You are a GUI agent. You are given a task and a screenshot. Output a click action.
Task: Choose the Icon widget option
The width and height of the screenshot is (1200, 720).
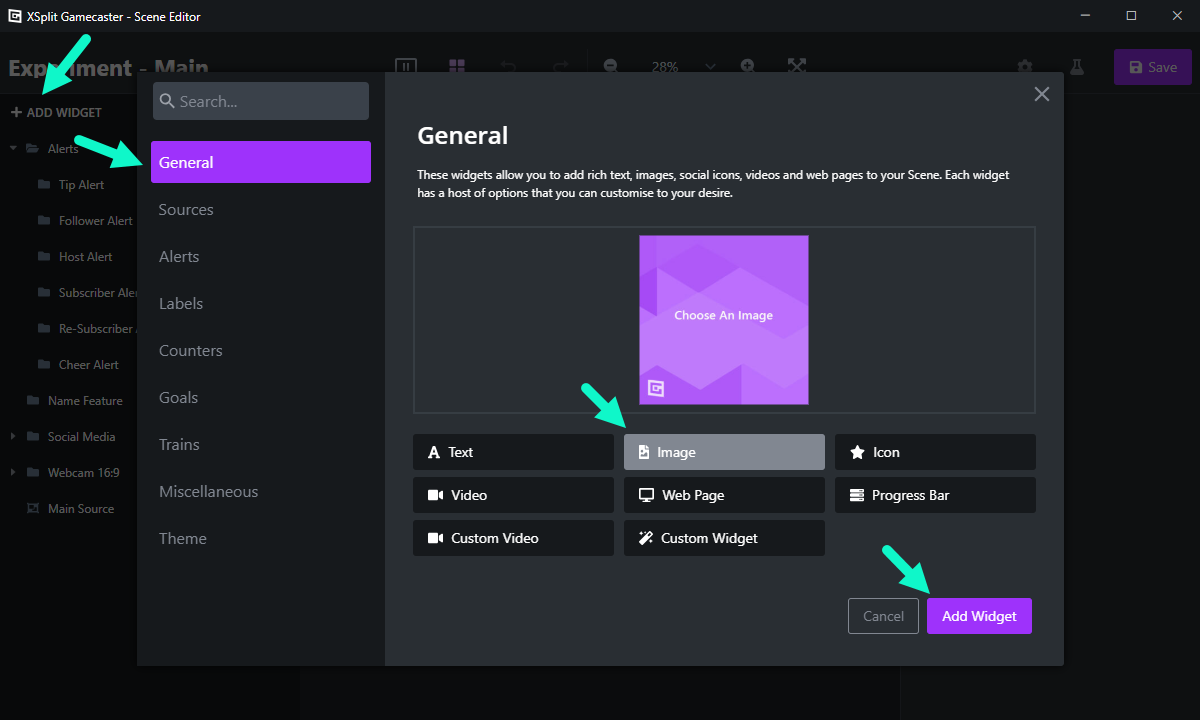pos(934,452)
